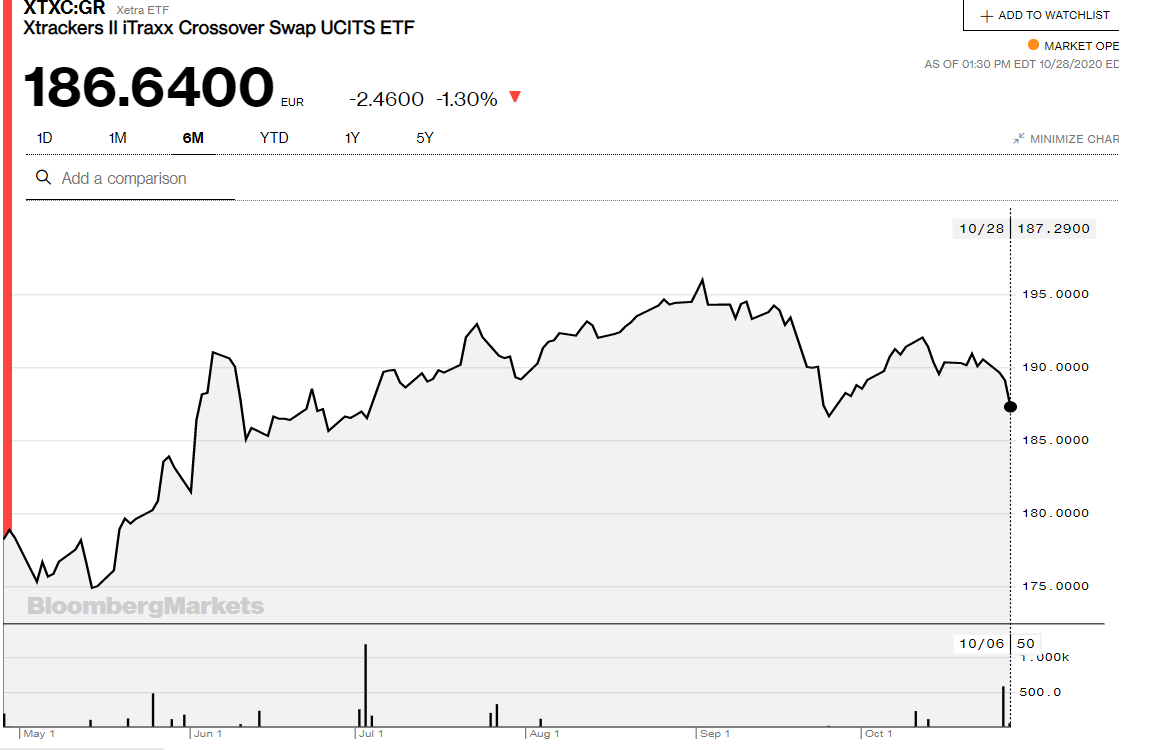1152x750 pixels.
Task: Click the plus icon beside Add to Watchlist
Action: point(986,16)
